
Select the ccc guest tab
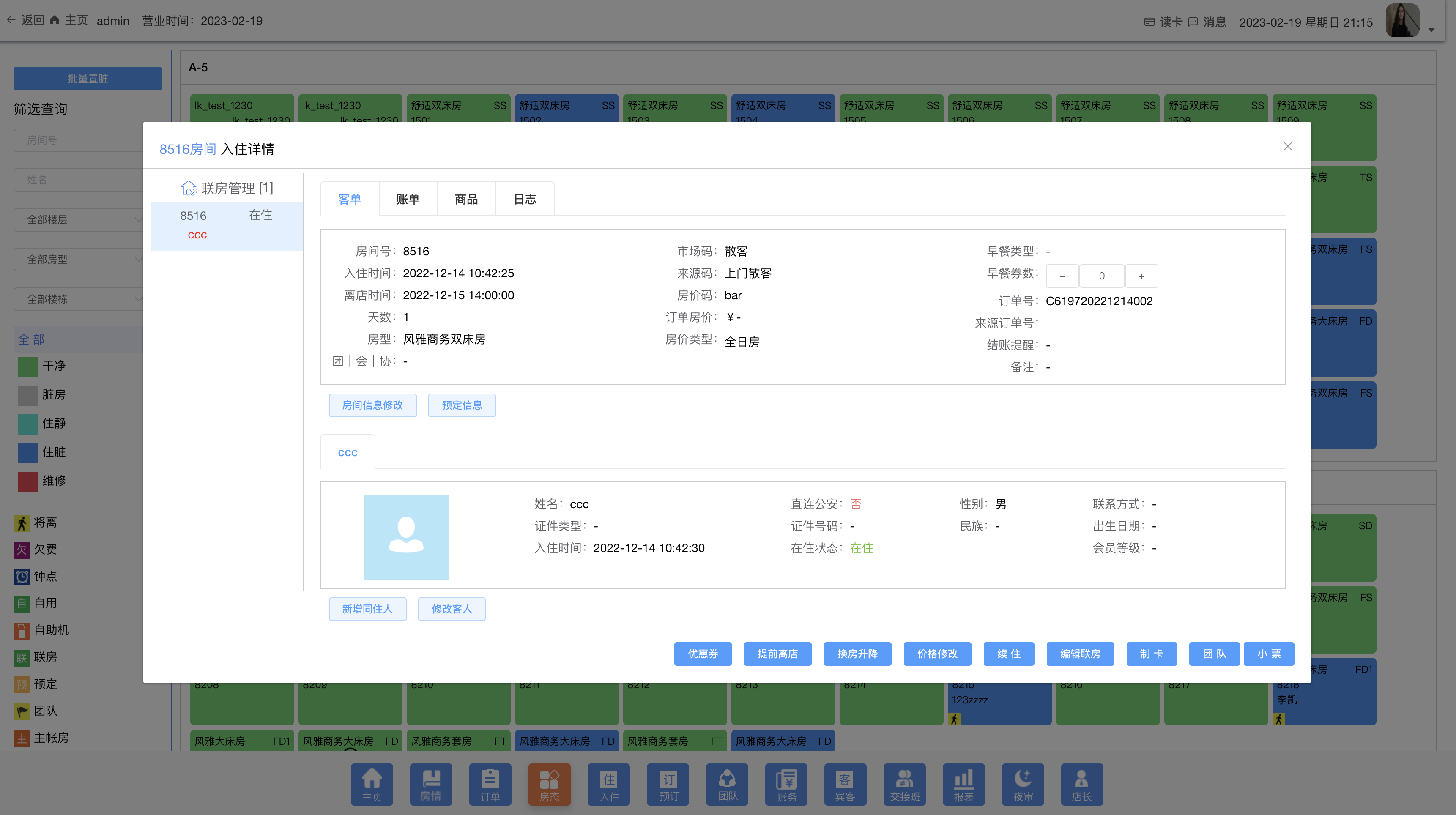tap(348, 452)
